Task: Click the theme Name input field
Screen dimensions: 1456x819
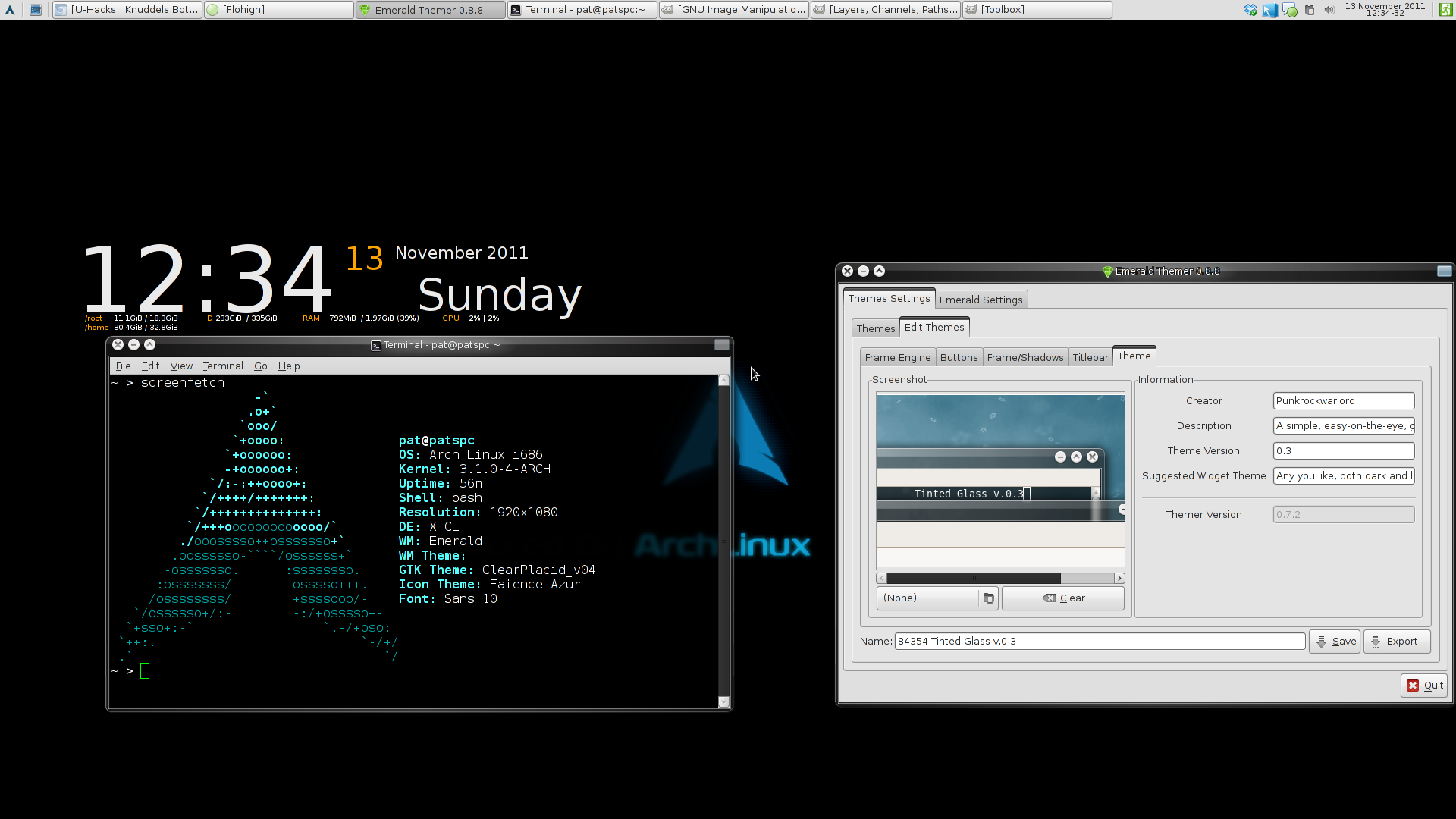Action: tap(1100, 642)
